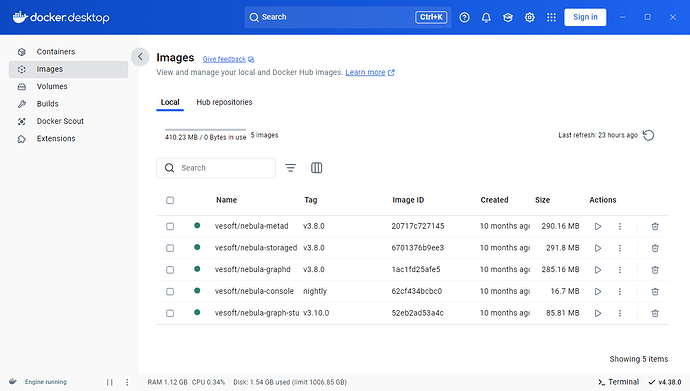Open the Give feedback link

(228, 59)
